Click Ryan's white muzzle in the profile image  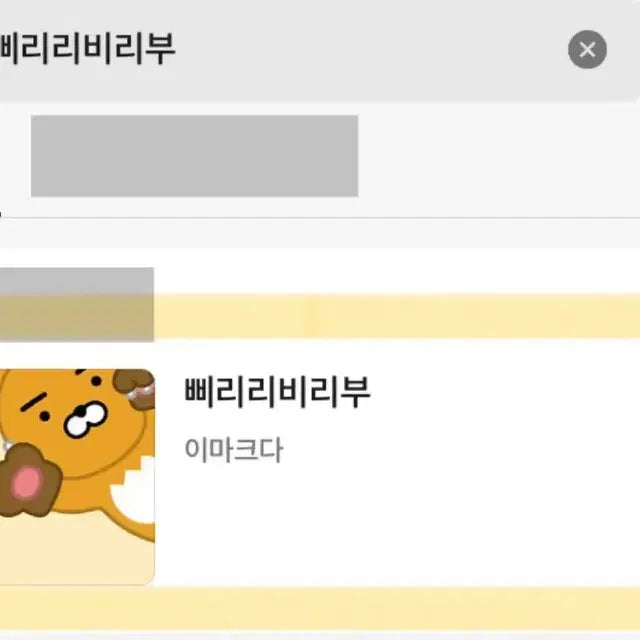click(85, 419)
